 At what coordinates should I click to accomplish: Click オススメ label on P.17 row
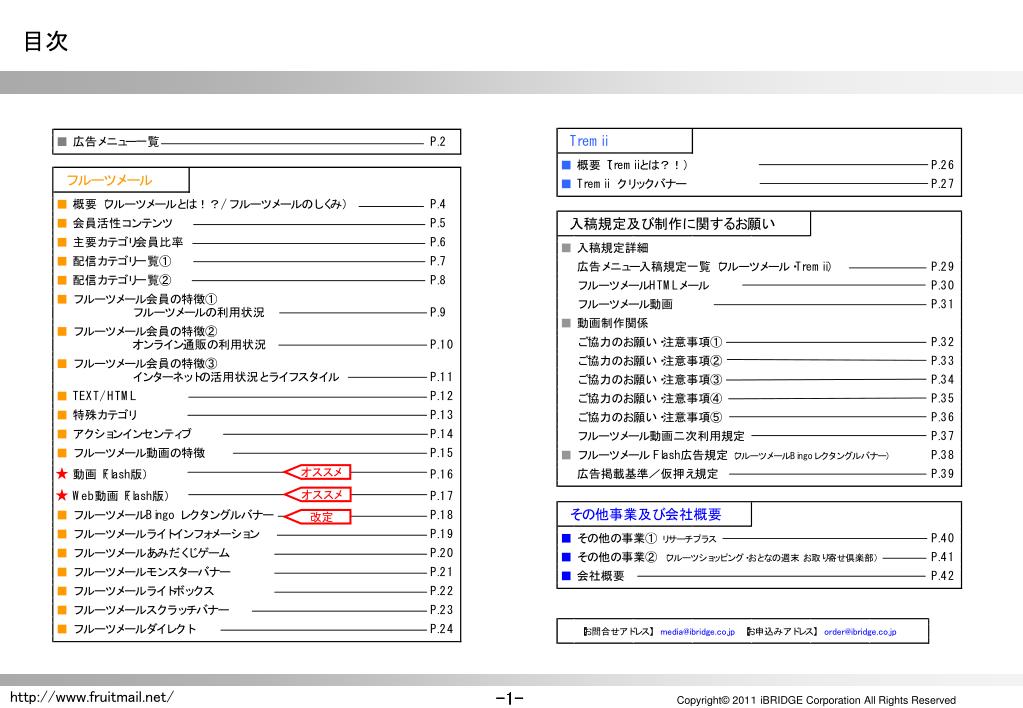pyautogui.click(x=318, y=494)
